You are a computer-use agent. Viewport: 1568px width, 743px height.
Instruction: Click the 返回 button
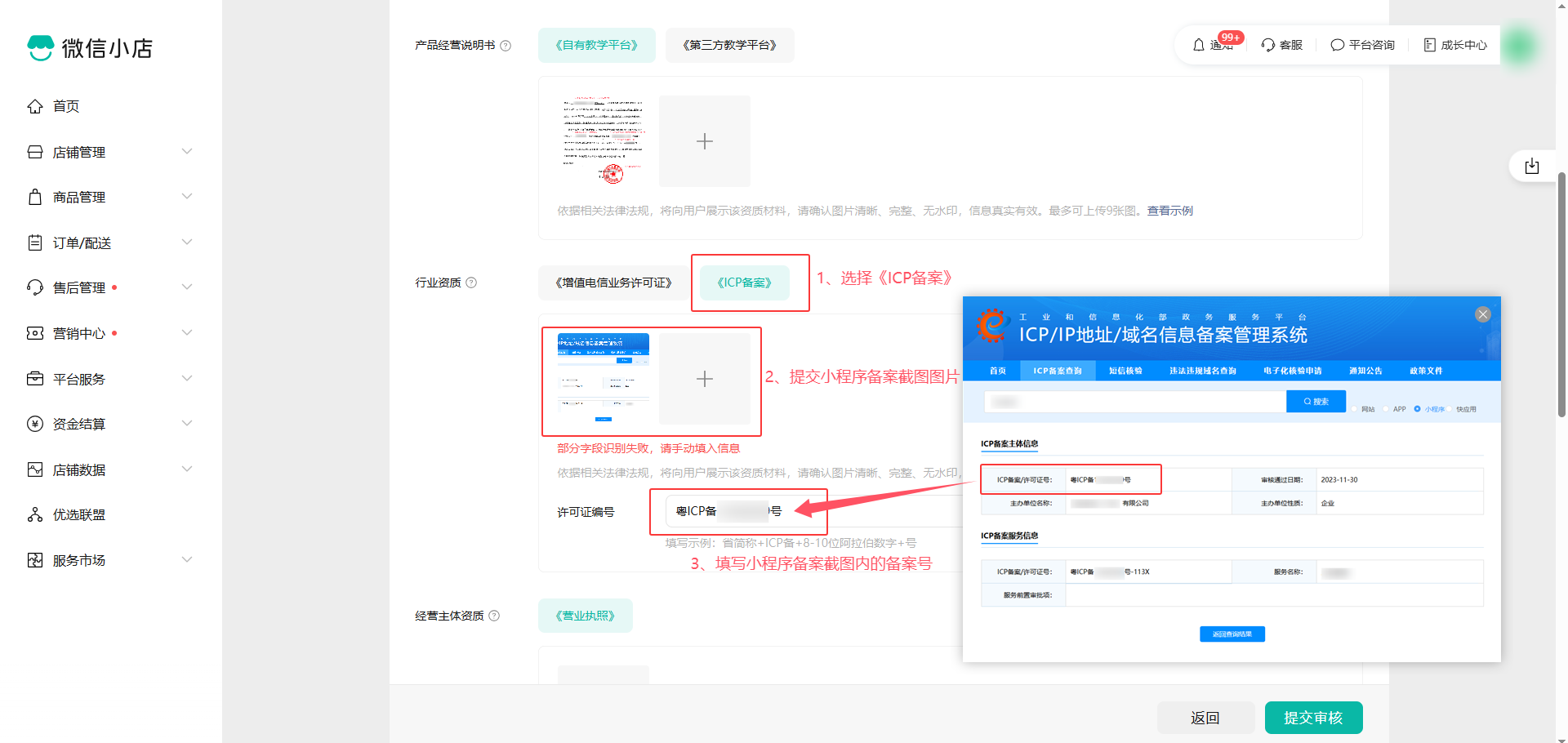click(1205, 718)
